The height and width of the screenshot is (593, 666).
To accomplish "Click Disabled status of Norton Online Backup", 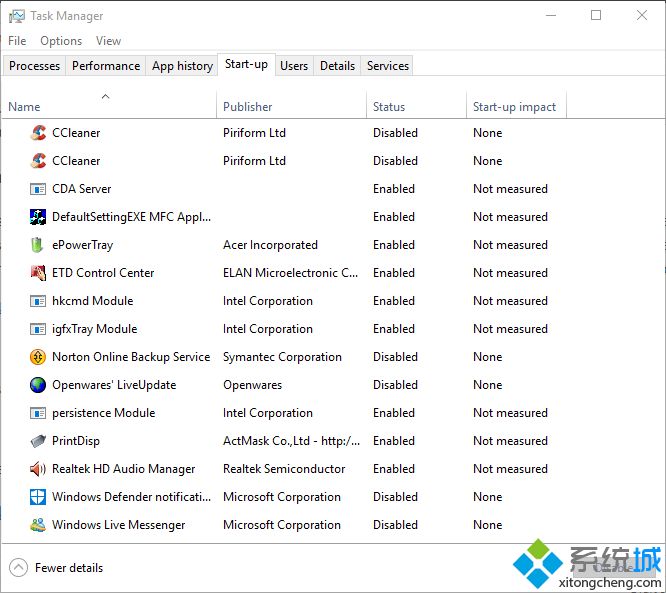I will pyautogui.click(x=395, y=357).
